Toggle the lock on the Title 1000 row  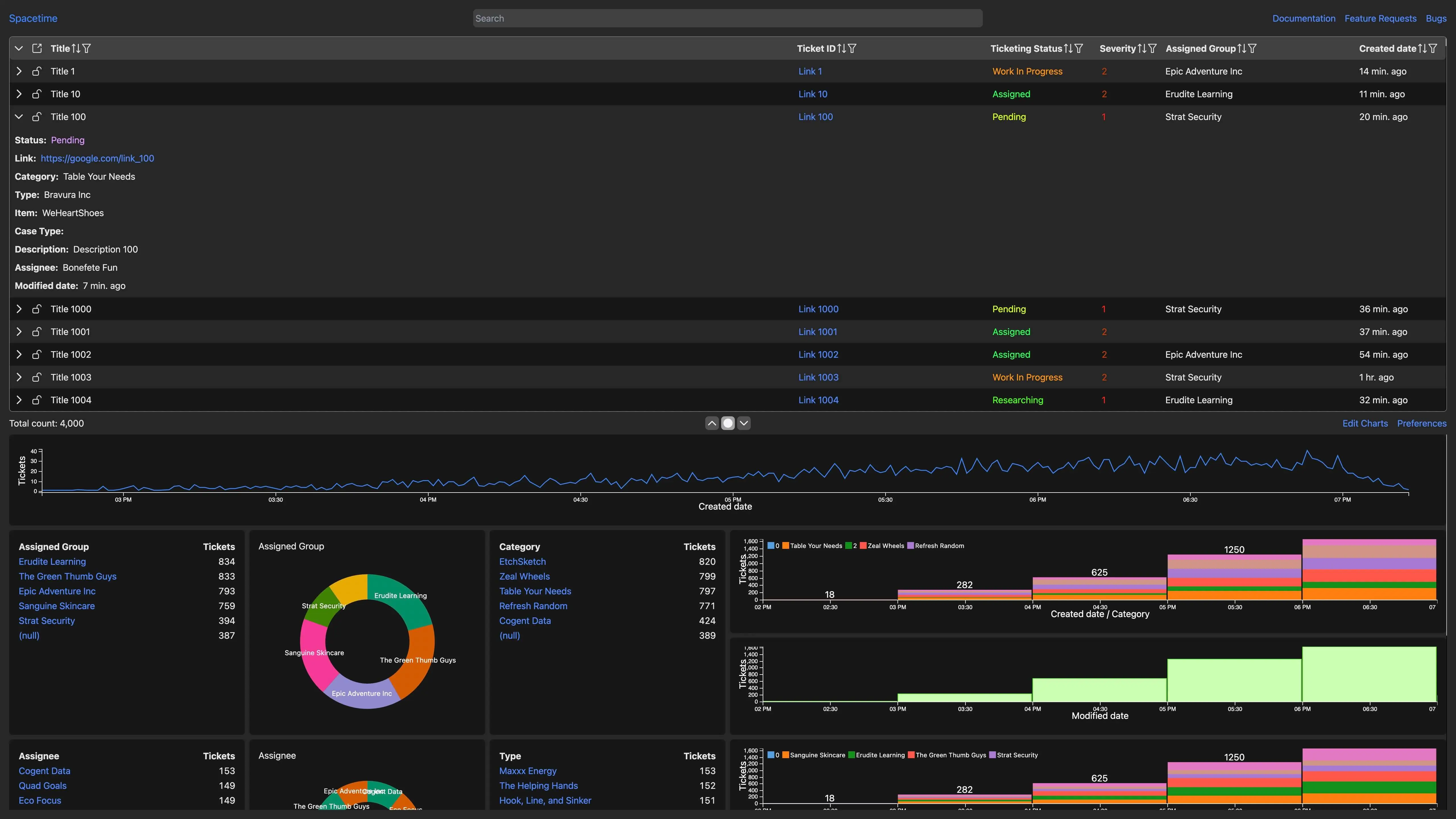click(37, 309)
